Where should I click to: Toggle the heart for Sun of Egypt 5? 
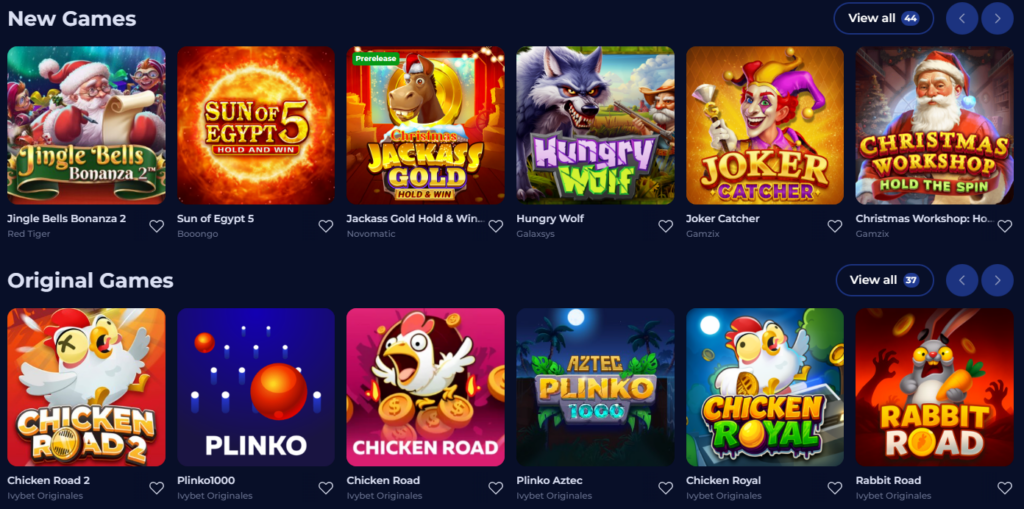tap(326, 226)
